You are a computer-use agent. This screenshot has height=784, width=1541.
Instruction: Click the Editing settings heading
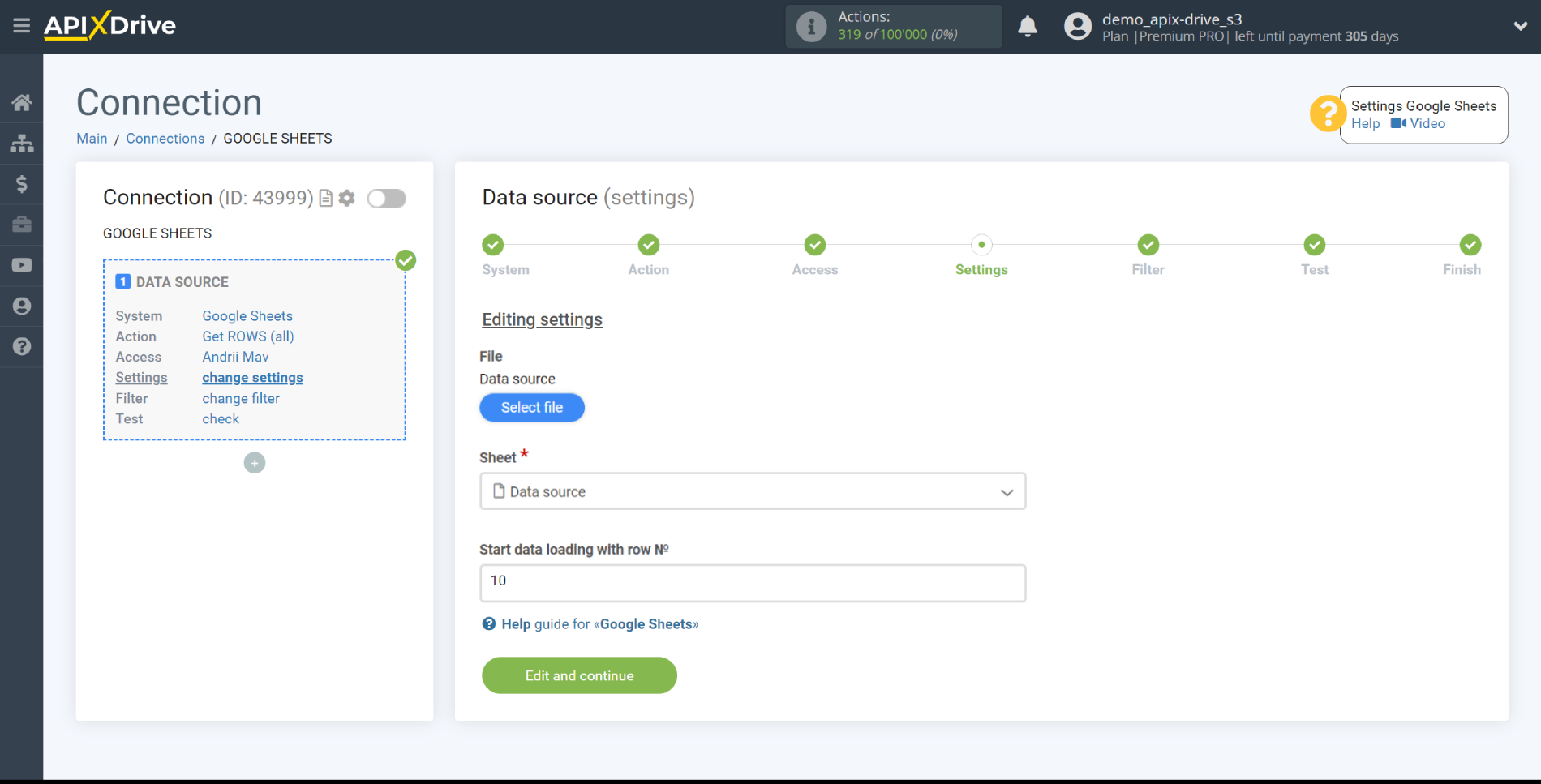(543, 319)
